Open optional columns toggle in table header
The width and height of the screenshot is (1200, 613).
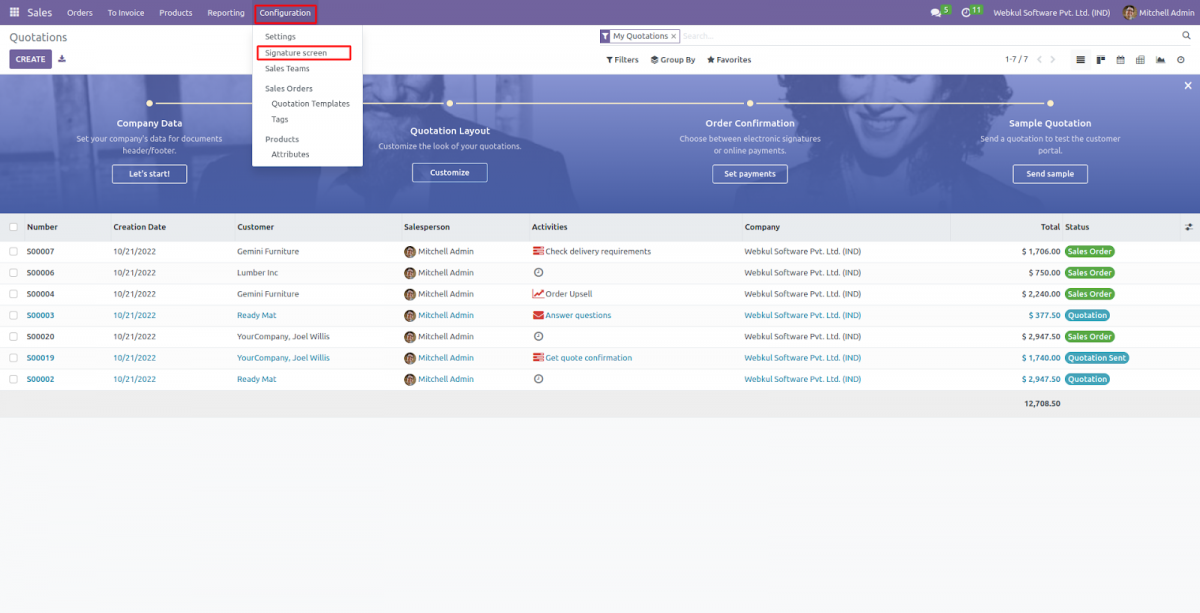point(1189,227)
